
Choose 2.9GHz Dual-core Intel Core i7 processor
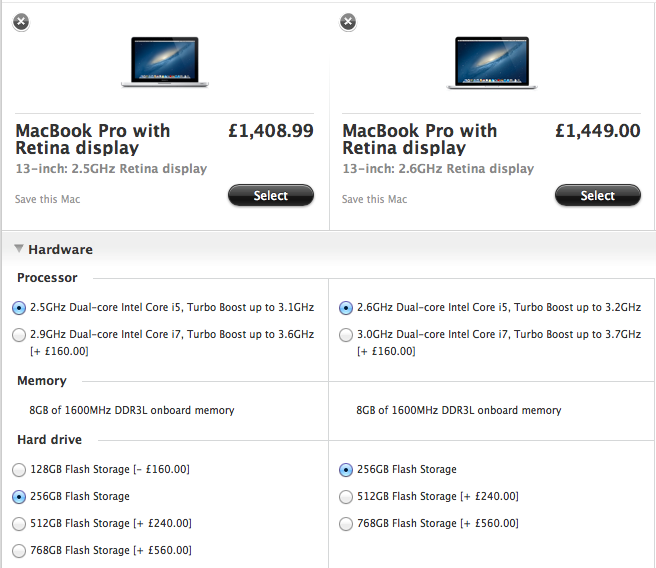tap(20, 335)
